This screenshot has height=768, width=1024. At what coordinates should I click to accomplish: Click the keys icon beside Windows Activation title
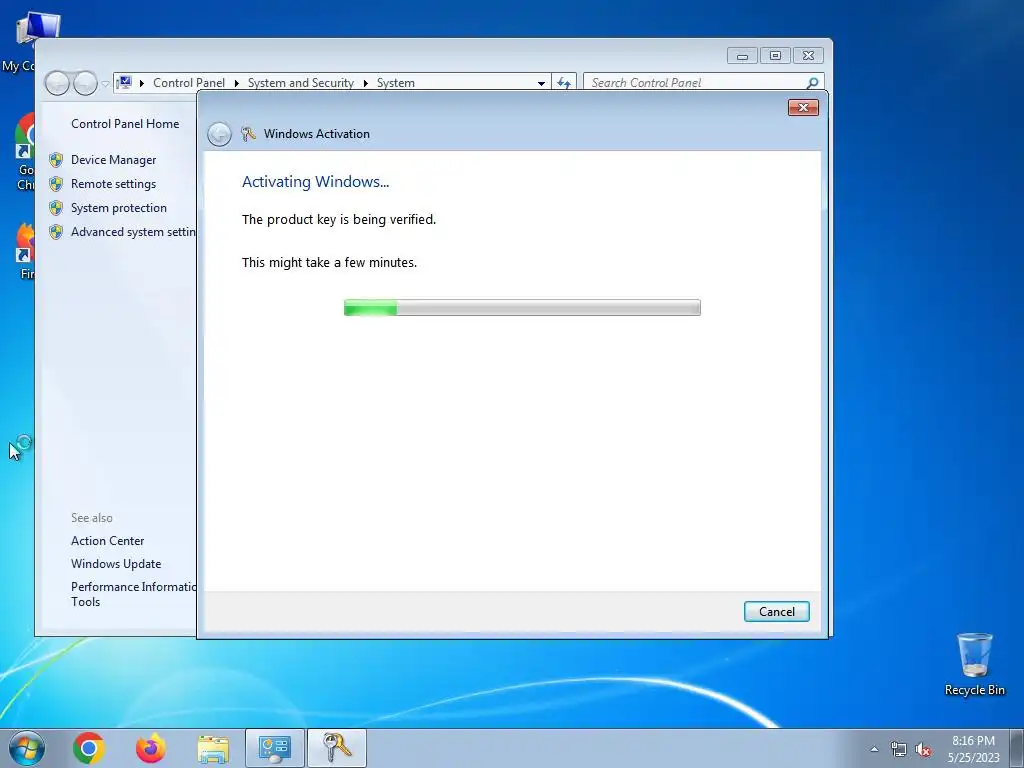[248, 134]
